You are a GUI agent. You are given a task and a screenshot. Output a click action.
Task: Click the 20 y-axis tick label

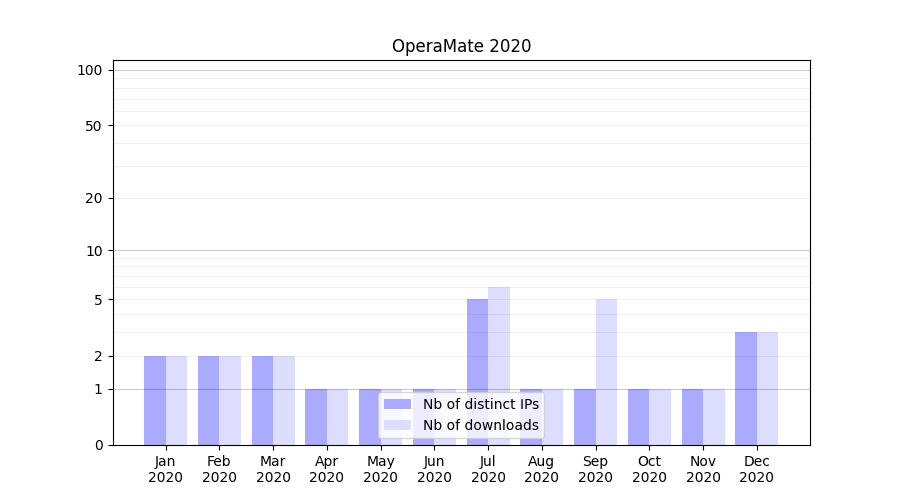pos(94,198)
